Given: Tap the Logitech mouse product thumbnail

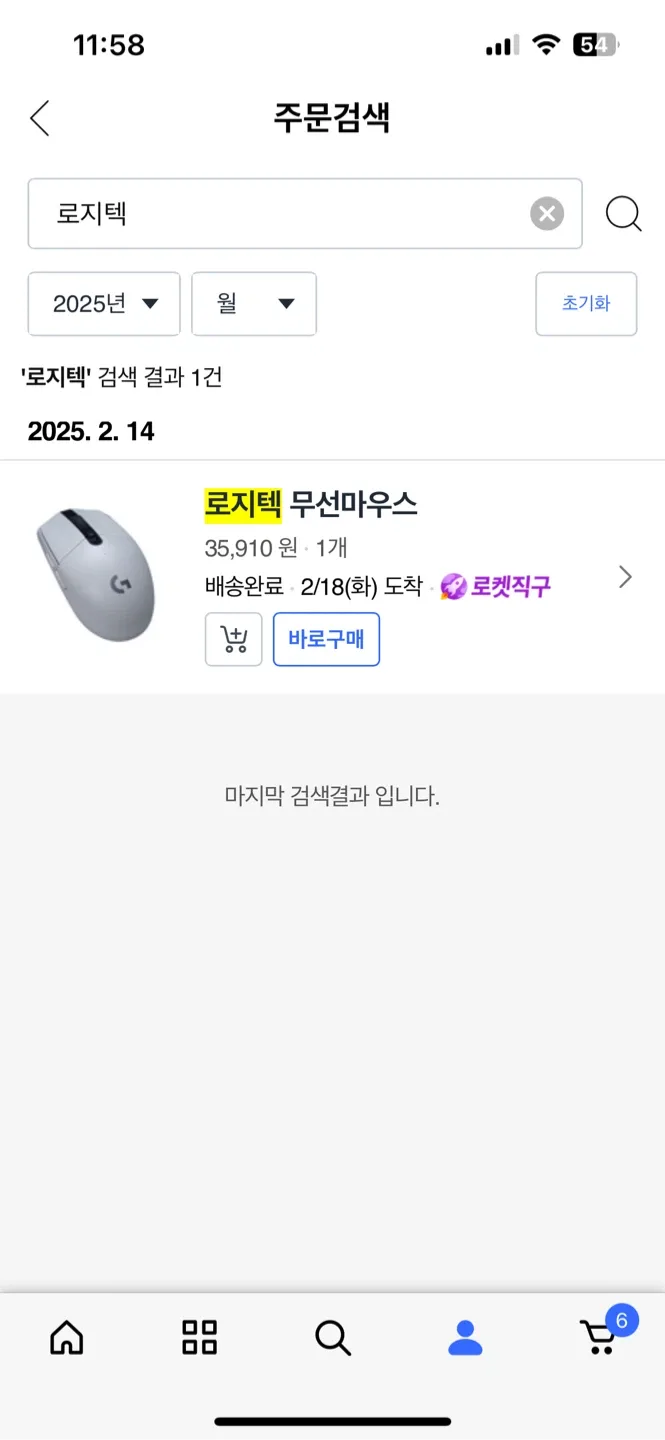Looking at the screenshot, I should click(96, 574).
